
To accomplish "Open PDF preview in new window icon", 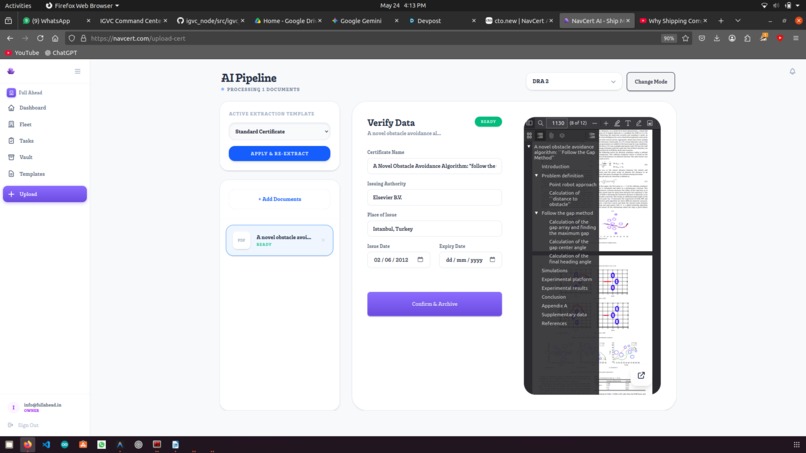I will [641, 375].
